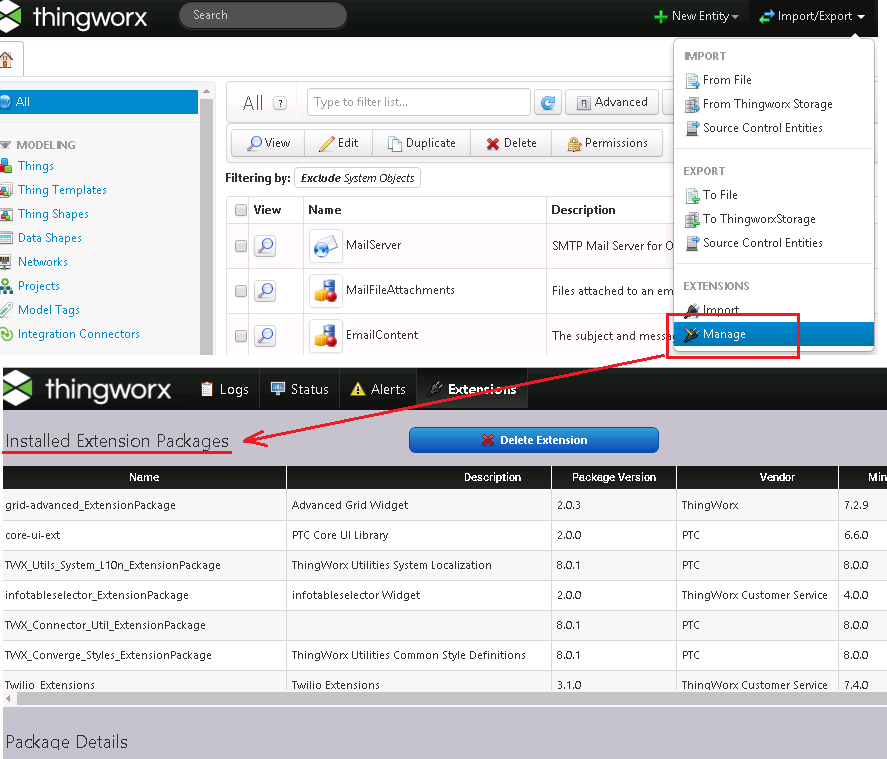
Task: Open the New Entity dropdown arrow
Action: (x=735, y=17)
